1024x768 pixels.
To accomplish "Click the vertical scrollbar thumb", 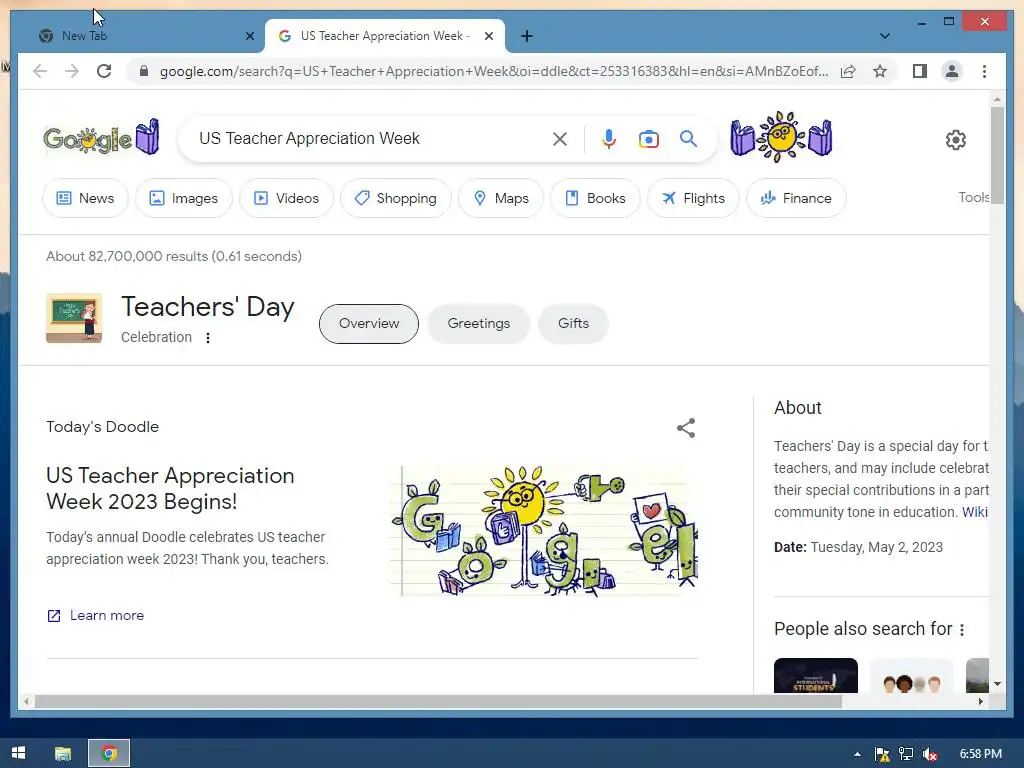I will point(997,155).
